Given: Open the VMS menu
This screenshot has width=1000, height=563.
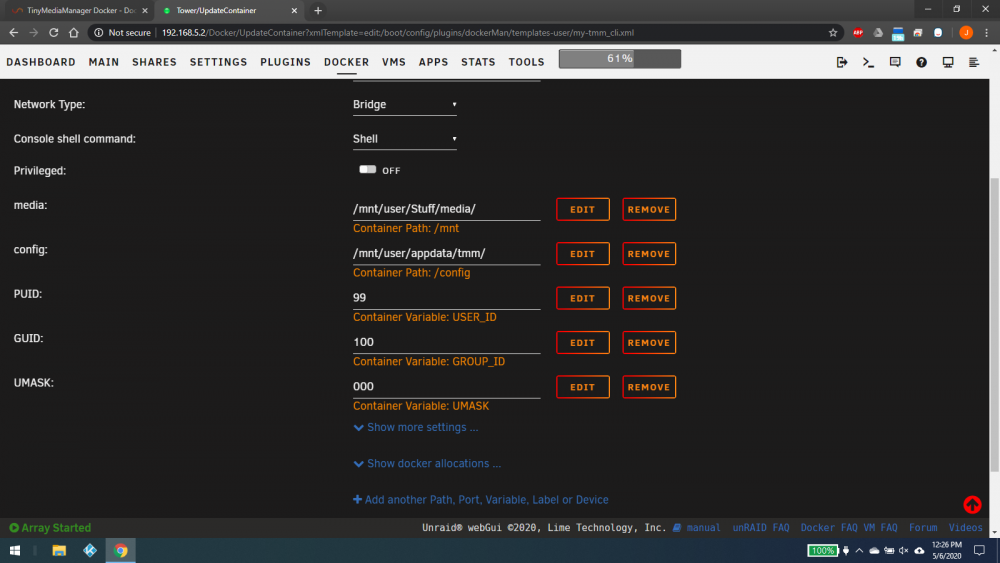Looking at the screenshot, I should pos(393,62).
